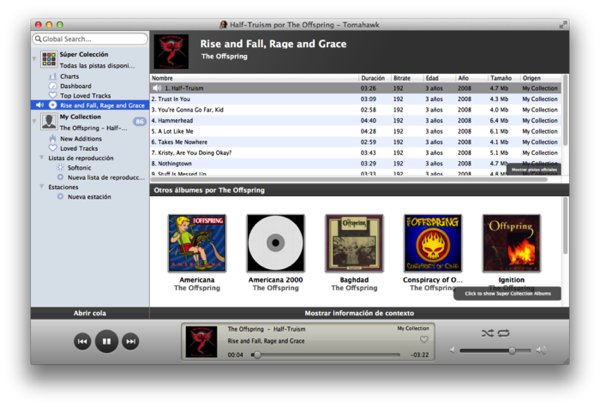Pause playback with the pause button
The image size is (600, 407).
(106, 341)
